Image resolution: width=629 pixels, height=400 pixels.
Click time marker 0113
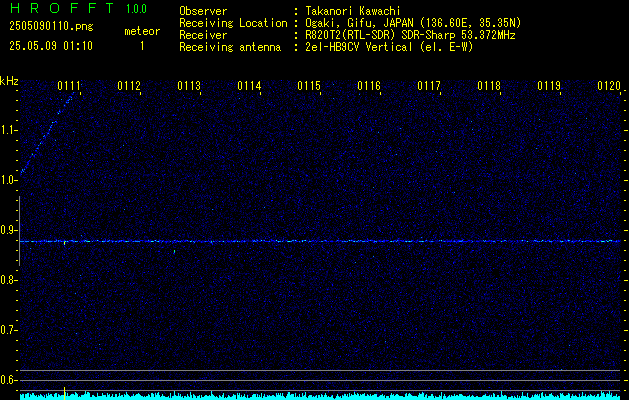(x=189, y=86)
